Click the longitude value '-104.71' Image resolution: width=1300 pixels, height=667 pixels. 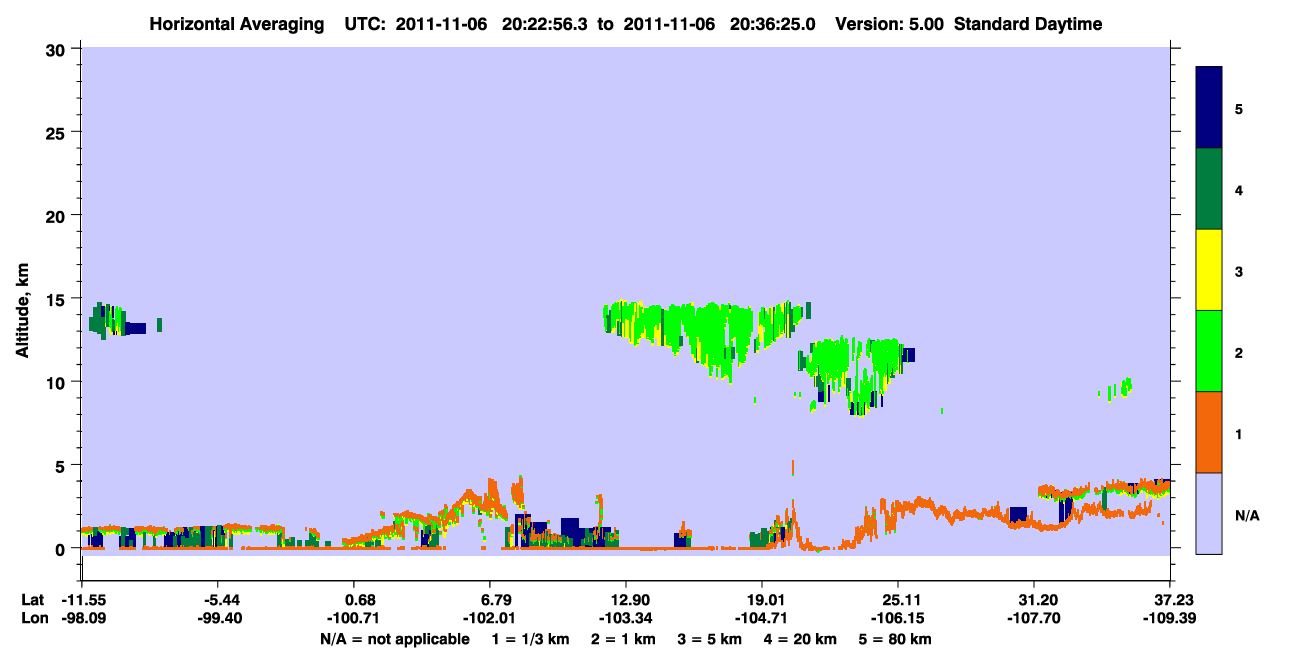[762, 619]
